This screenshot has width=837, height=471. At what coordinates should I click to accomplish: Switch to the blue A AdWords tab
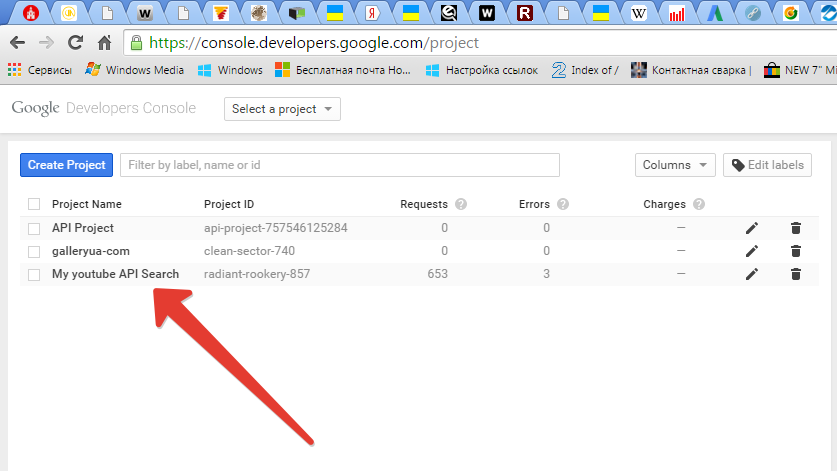point(715,13)
